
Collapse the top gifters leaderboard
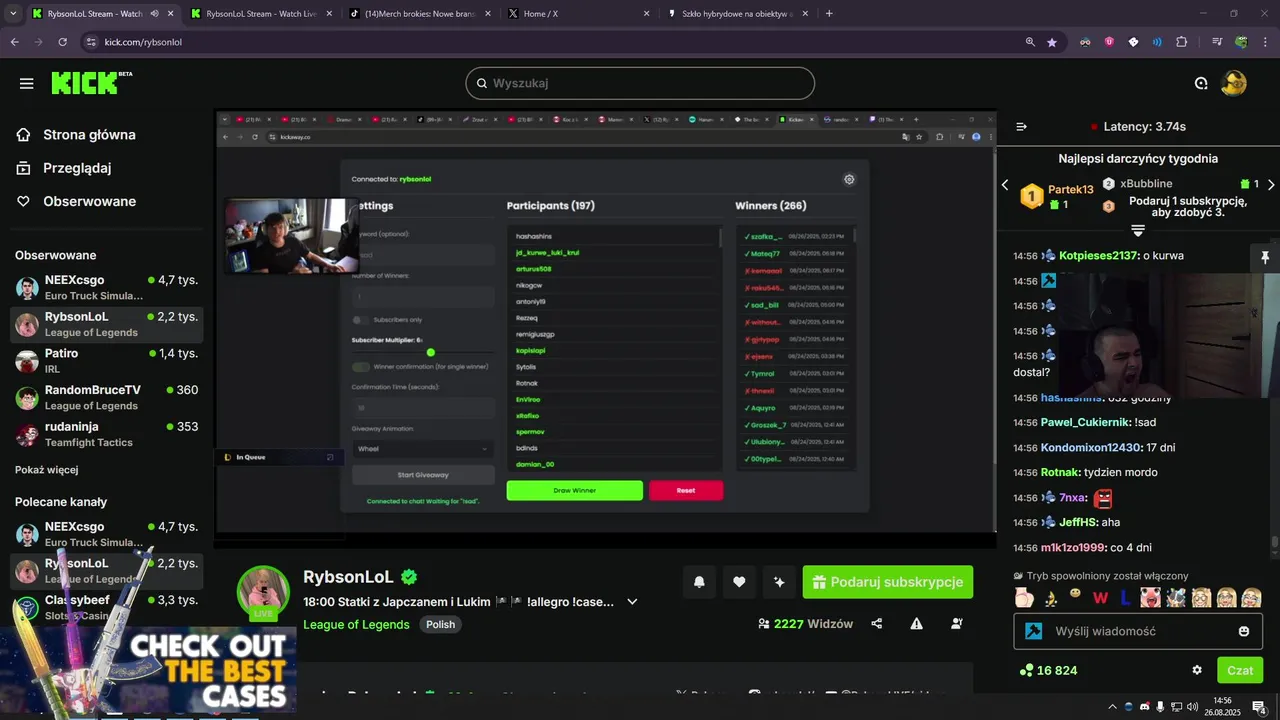tap(1138, 231)
